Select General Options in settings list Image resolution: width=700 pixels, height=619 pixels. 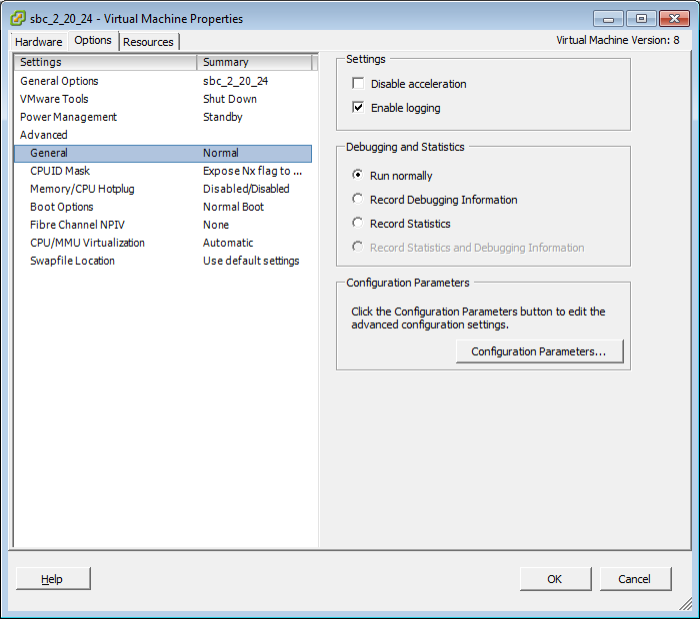tap(59, 81)
